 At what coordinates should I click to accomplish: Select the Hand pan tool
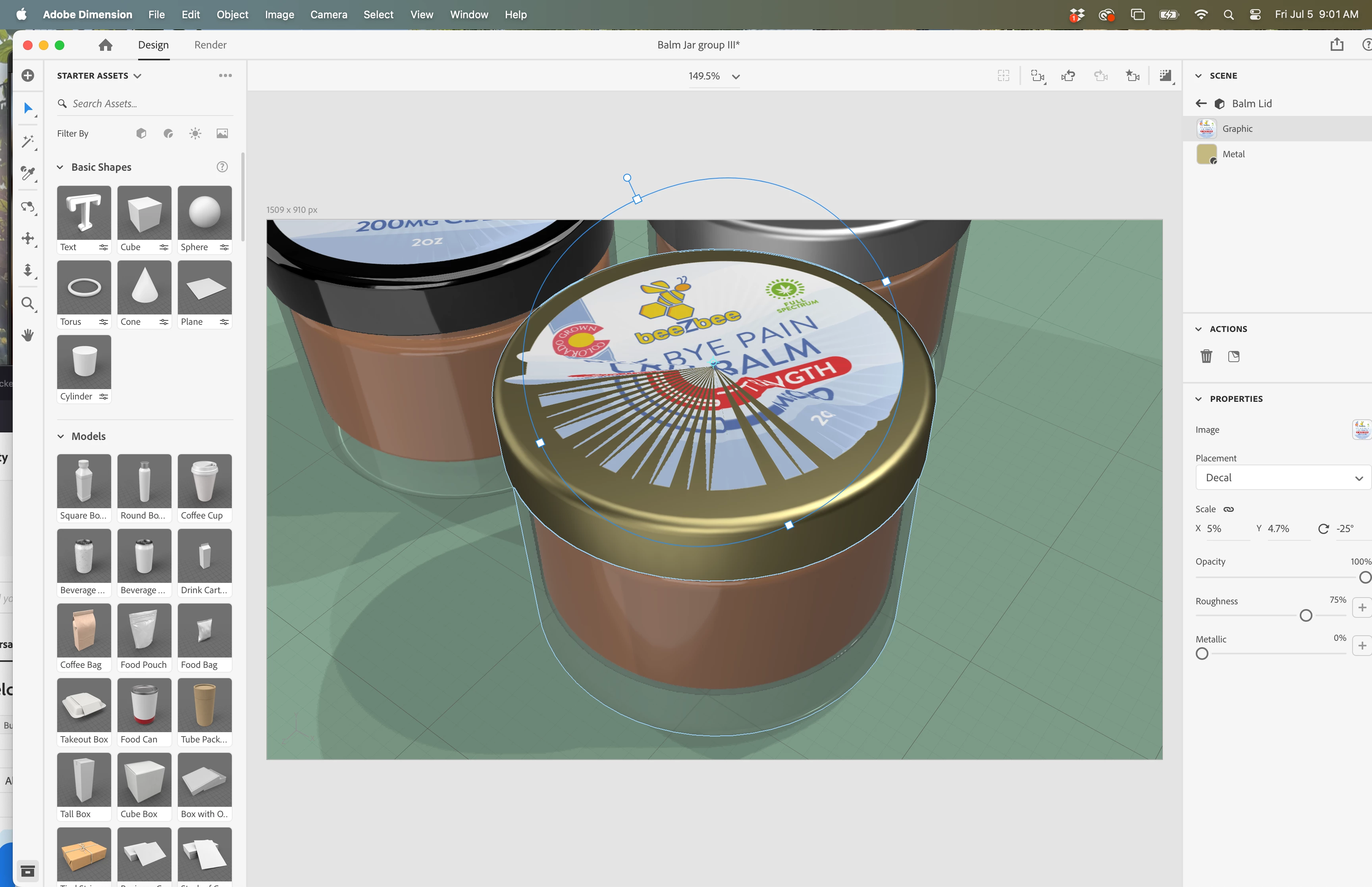pyautogui.click(x=28, y=335)
